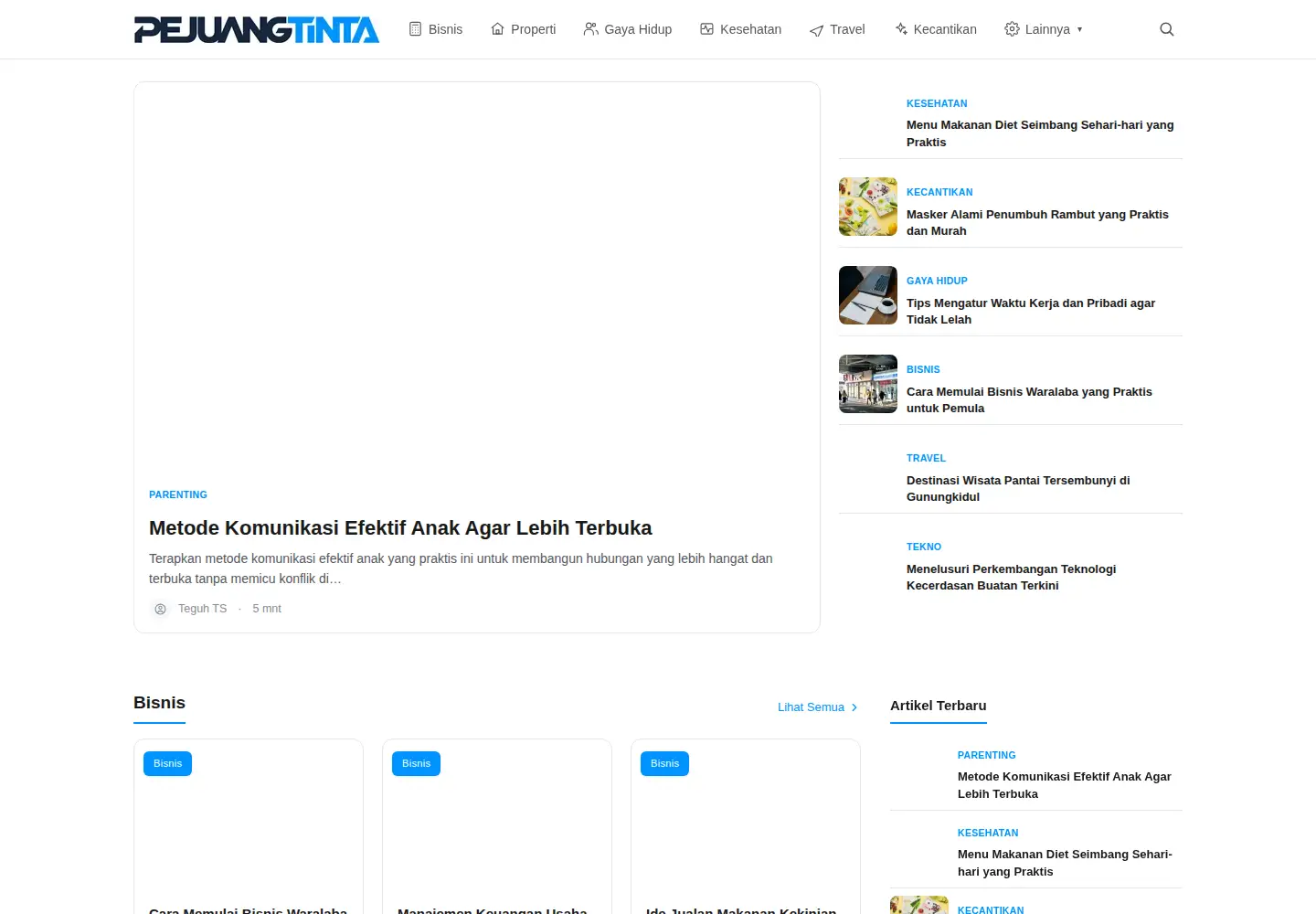Click Bisnis badge on first Bisnis card
The width and height of the screenshot is (1316, 914).
(167, 763)
